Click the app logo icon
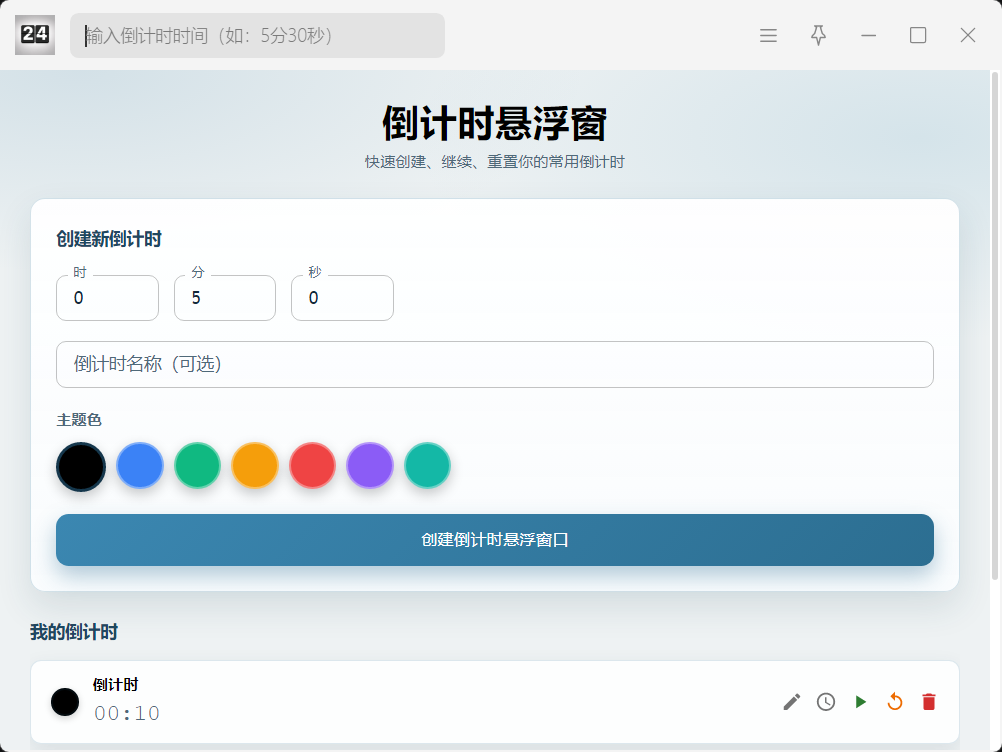Viewport: 1002px width, 752px height. tap(35, 35)
